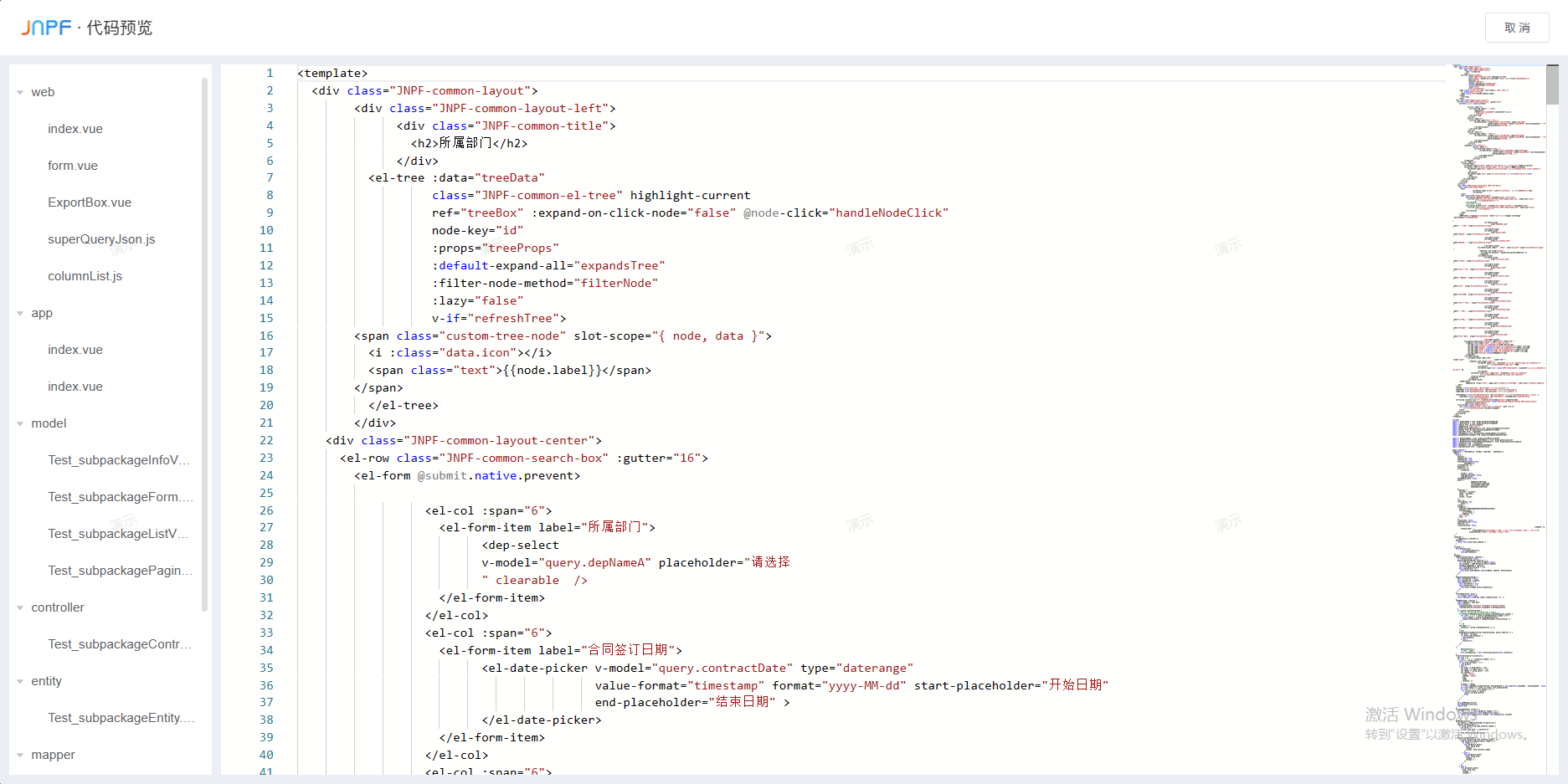The width and height of the screenshot is (1568, 784).
Task: Open the ExportBox.vue file
Action: pyautogui.click(x=89, y=202)
